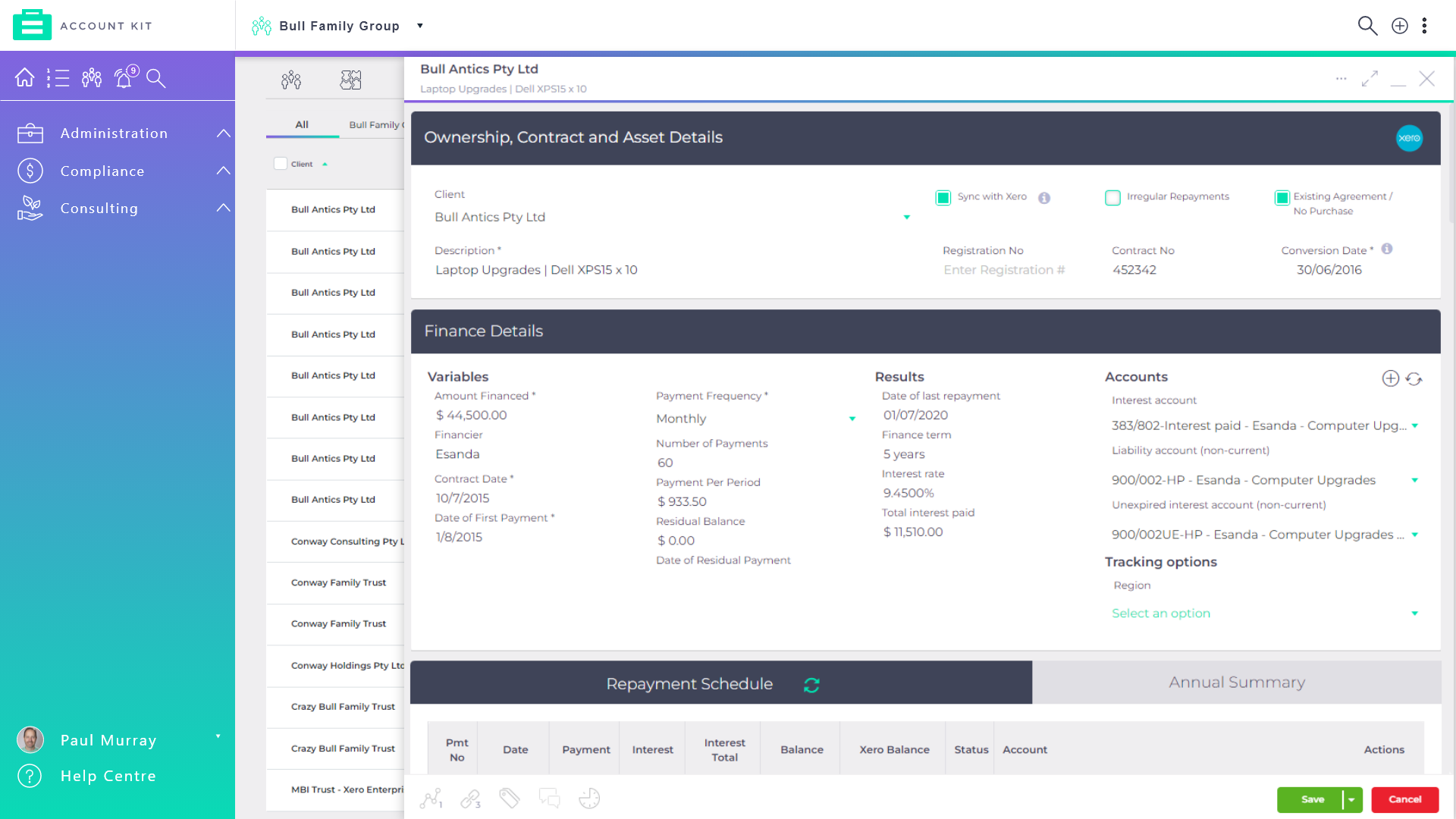Open the search magnifier in top bar
The width and height of the screenshot is (1456, 819).
point(1367,26)
